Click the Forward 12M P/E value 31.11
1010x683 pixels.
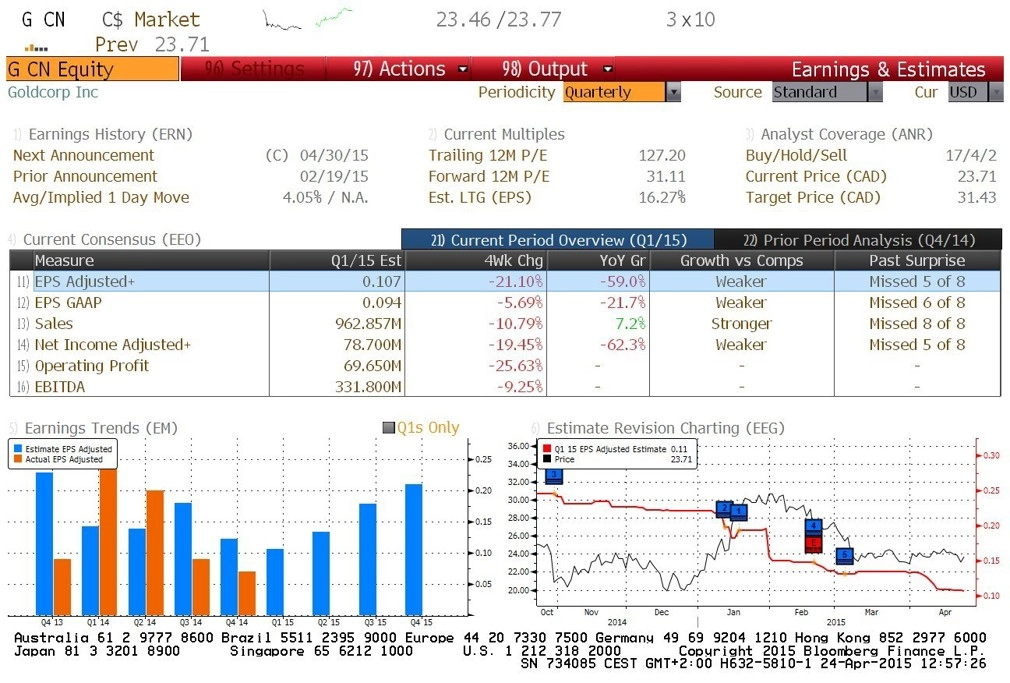point(666,177)
